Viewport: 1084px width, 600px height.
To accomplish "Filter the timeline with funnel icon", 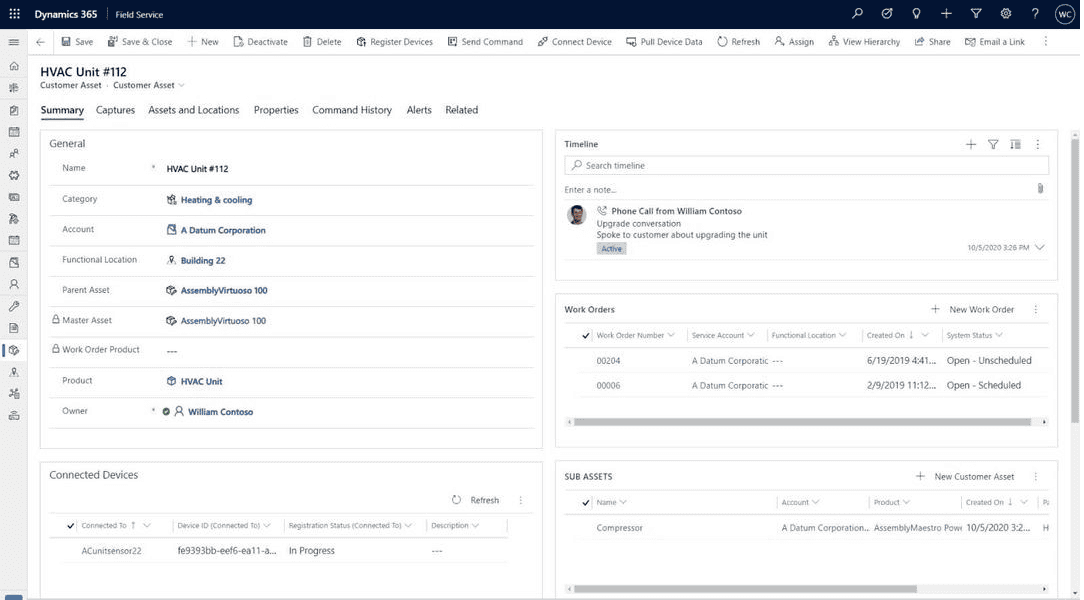I will pos(993,144).
